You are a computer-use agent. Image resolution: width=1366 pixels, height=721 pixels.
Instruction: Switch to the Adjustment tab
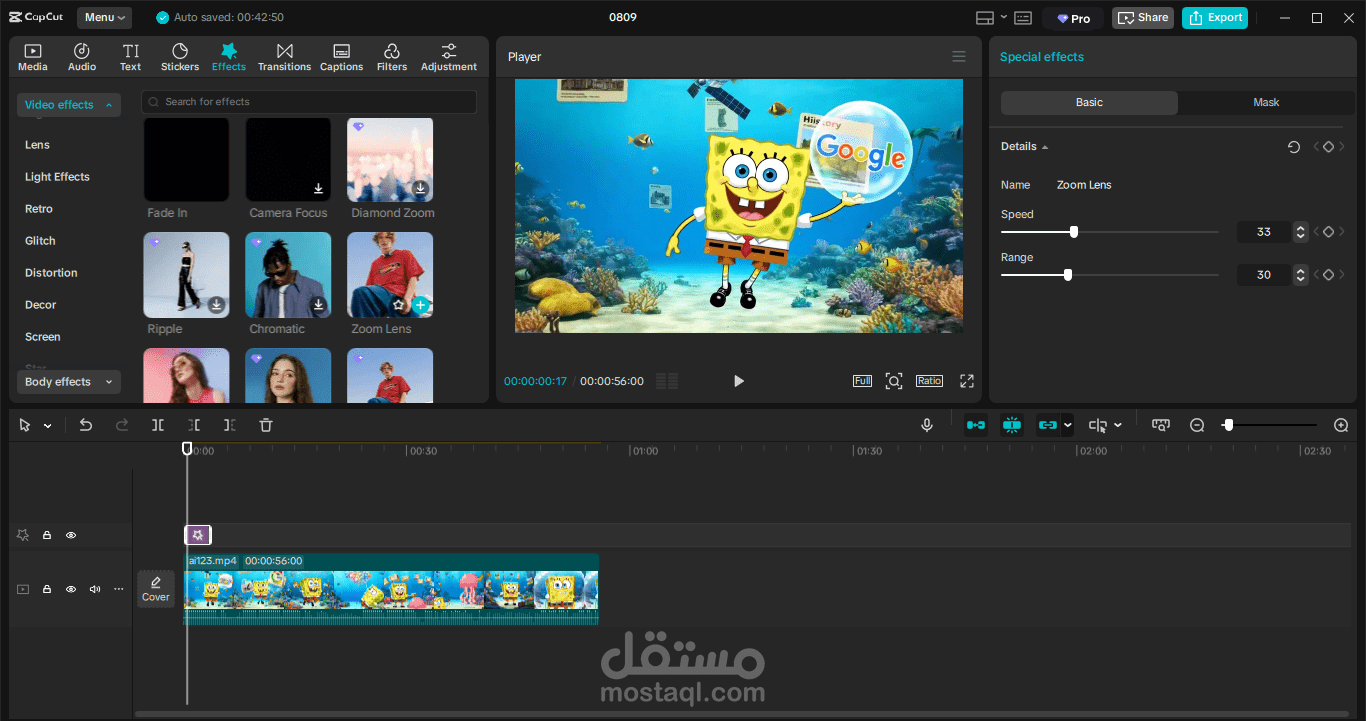click(449, 57)
